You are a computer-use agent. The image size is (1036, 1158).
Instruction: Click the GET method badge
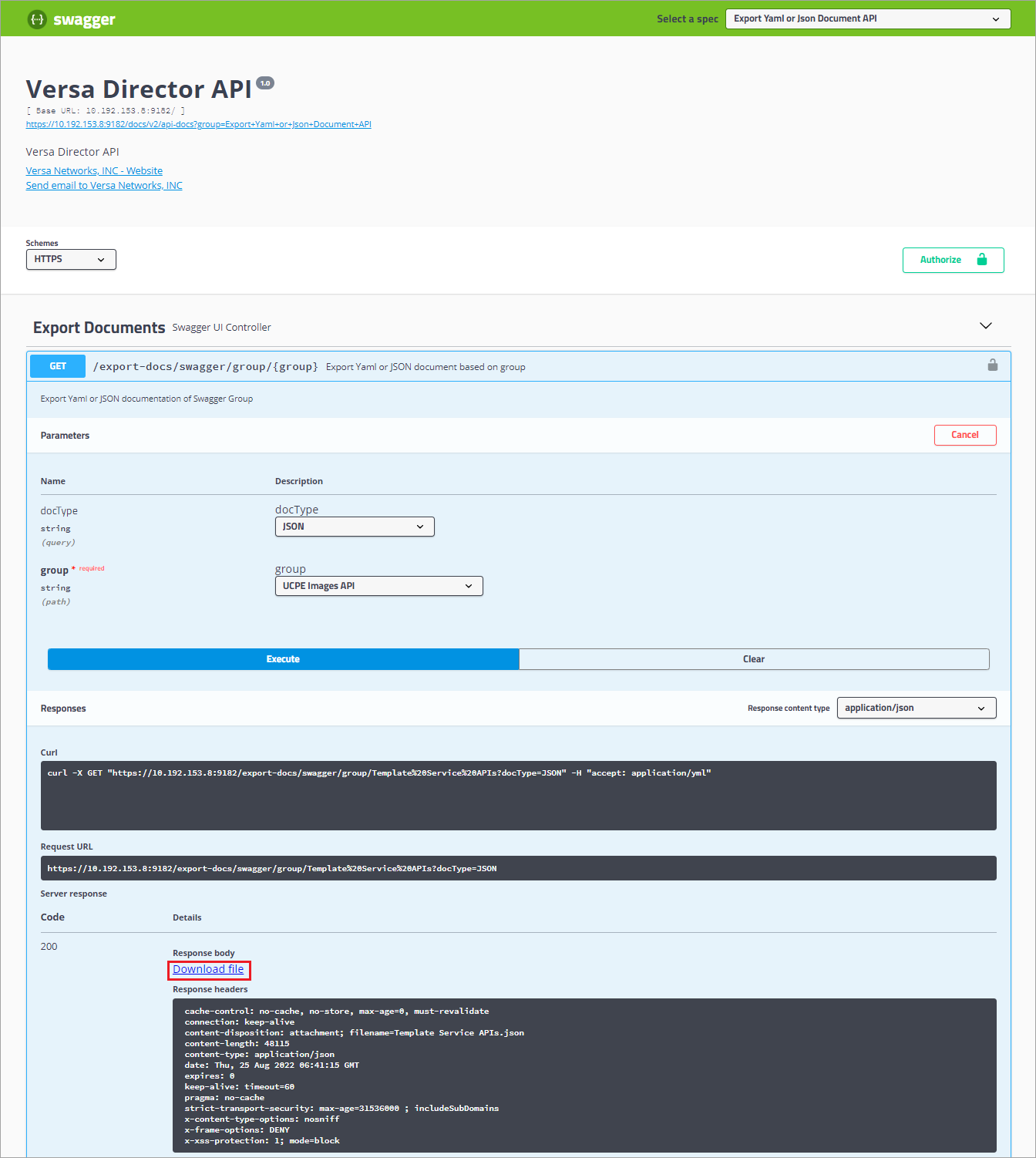(x=58, y=366)
